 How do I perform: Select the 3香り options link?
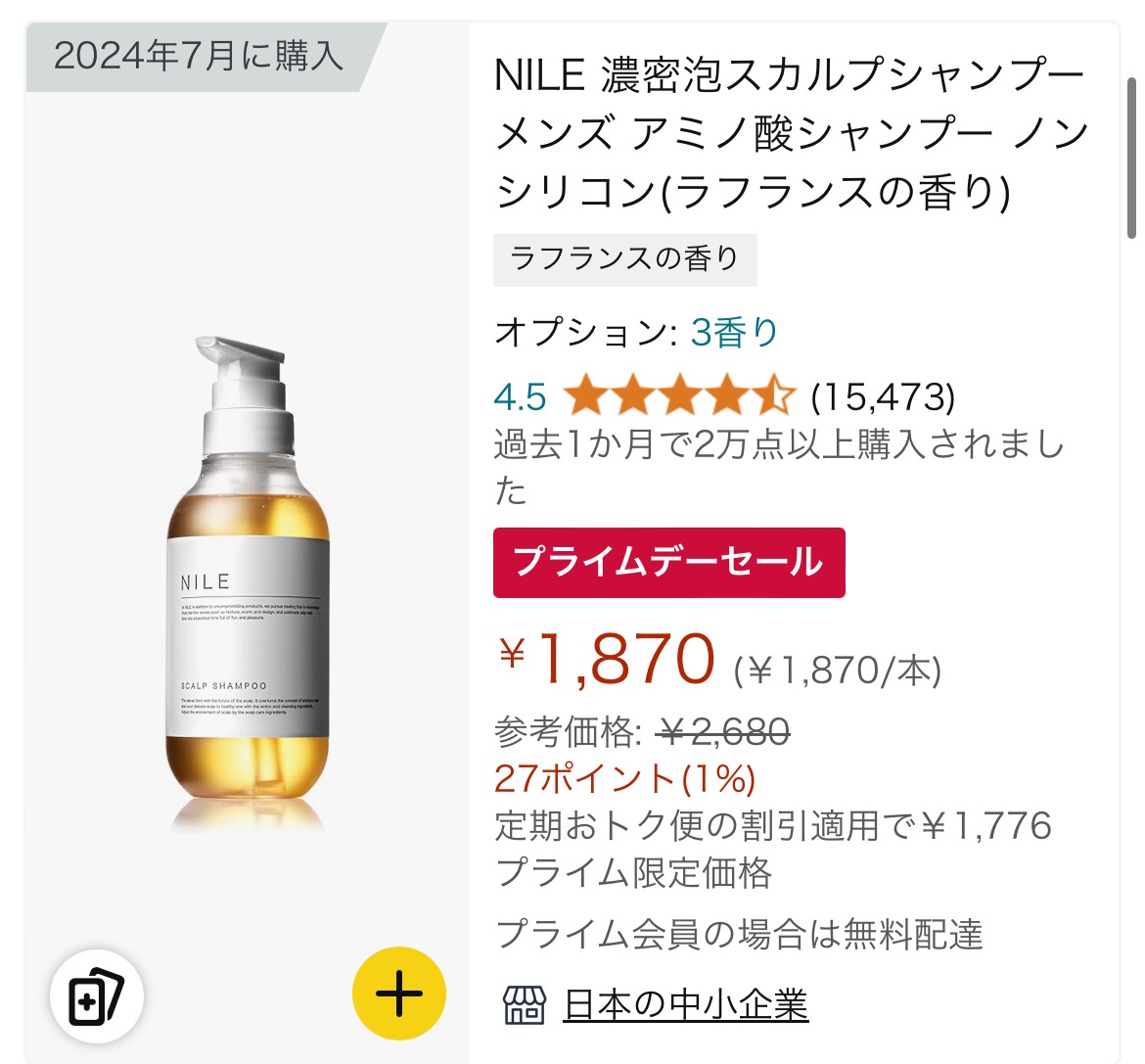[x=733, y=333]
